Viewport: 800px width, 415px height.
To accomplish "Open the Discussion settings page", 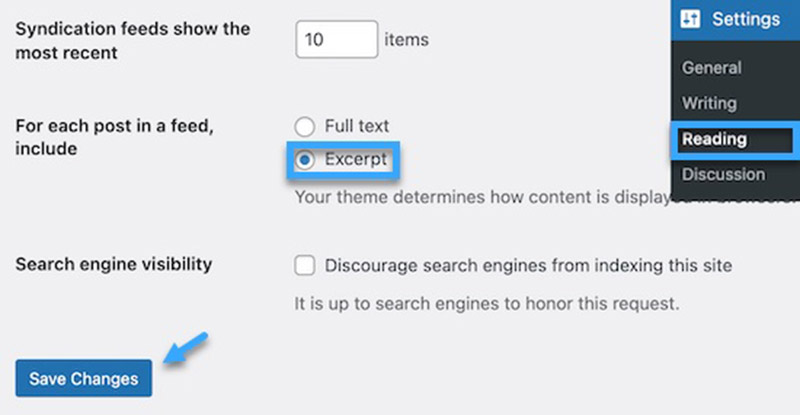I will pyautogui.click(x=723, y=175).
